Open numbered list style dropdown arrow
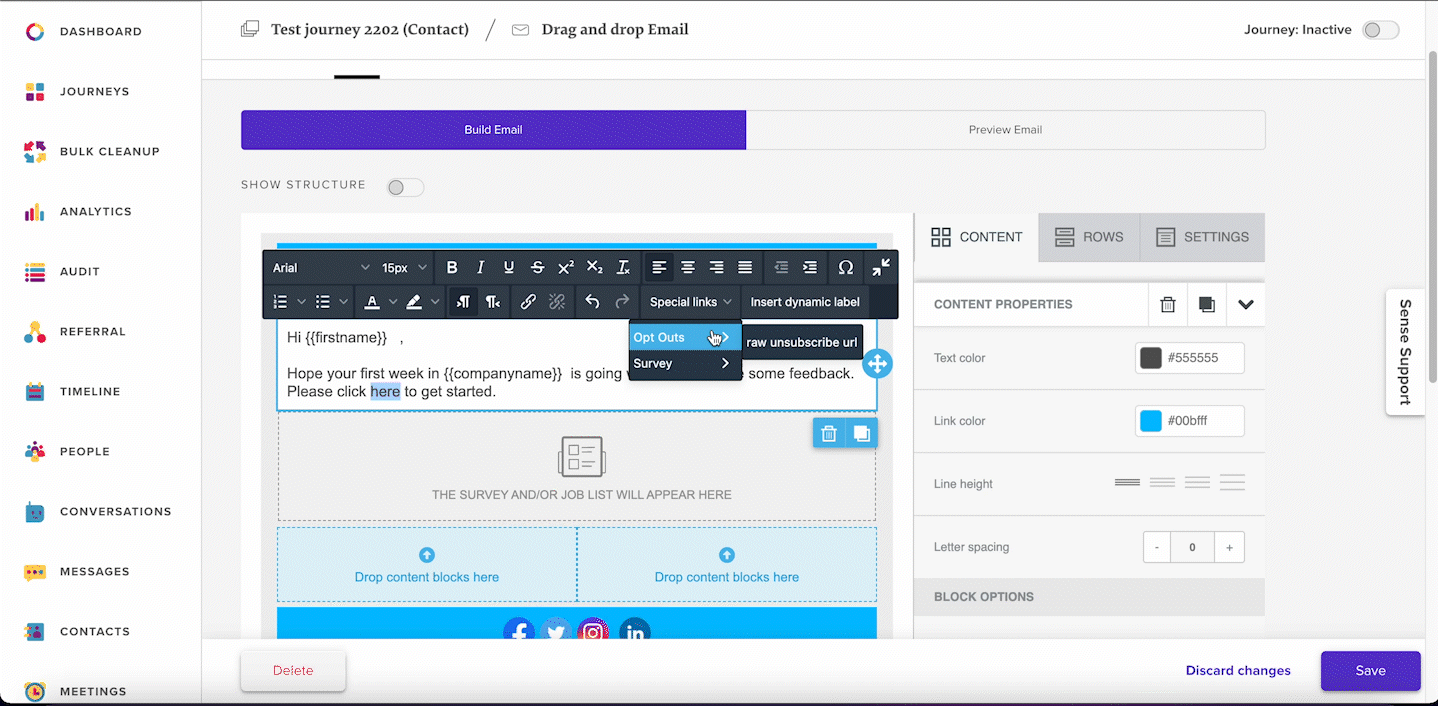This screenshot has width=1438, height=706. [x=301, y=302]
